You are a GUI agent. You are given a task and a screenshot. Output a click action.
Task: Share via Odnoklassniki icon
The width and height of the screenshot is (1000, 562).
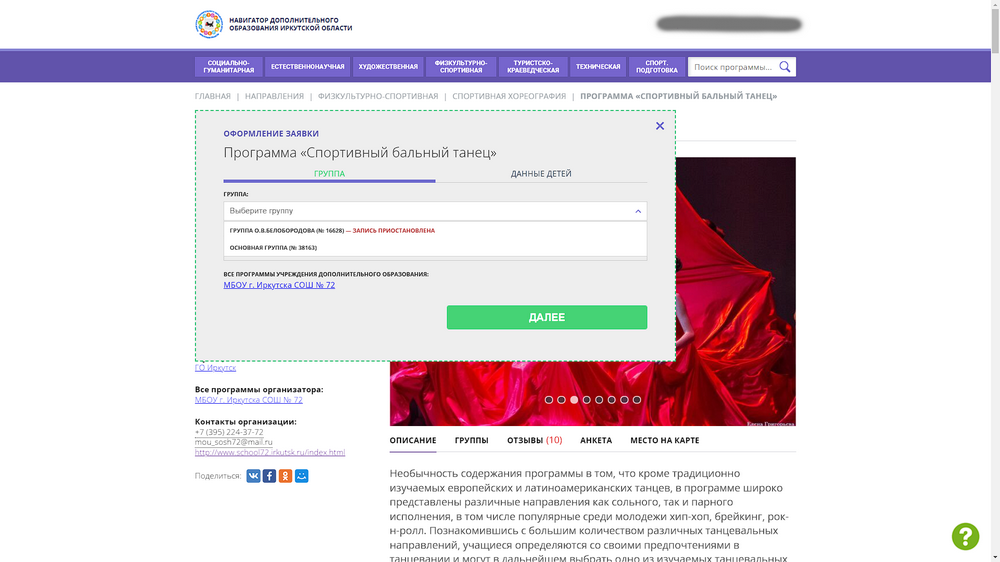(285, 476)
